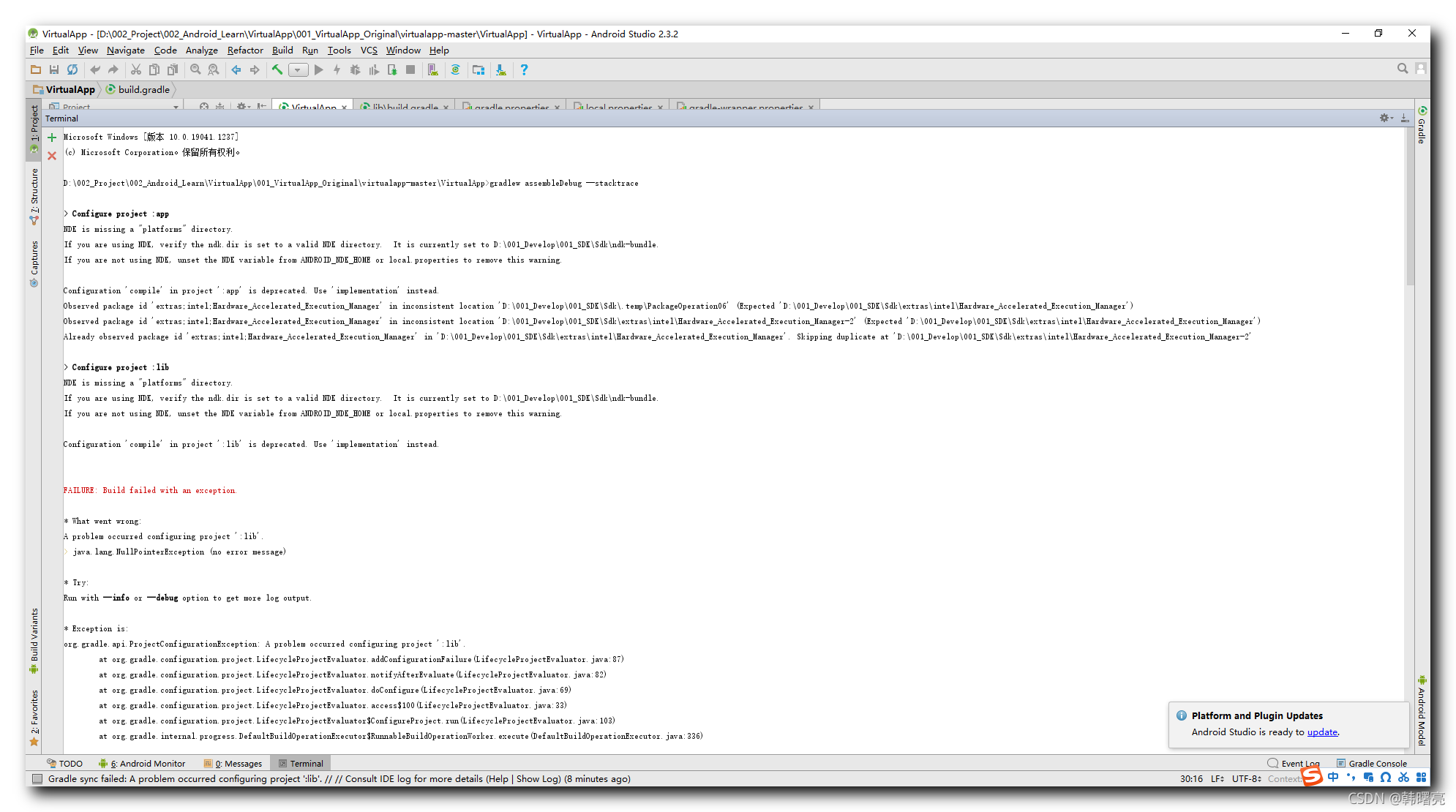Click the Open folder toolbar icon
This screenshot has width=1456, height=812.
[35, 69]
